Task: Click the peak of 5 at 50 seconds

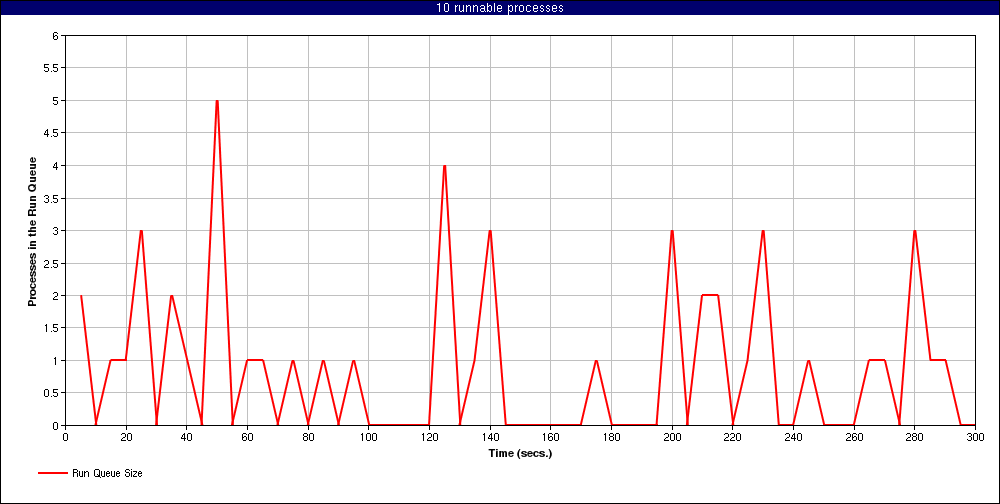Action: [217, 101]
